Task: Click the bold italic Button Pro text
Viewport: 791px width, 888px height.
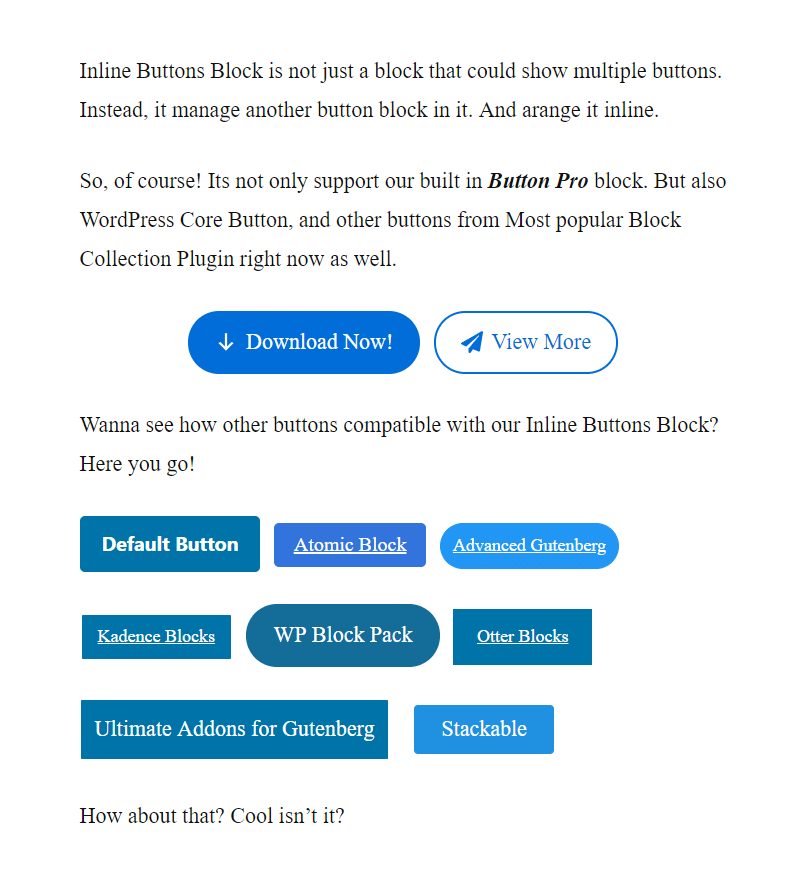Action: [x=538, y=181]
